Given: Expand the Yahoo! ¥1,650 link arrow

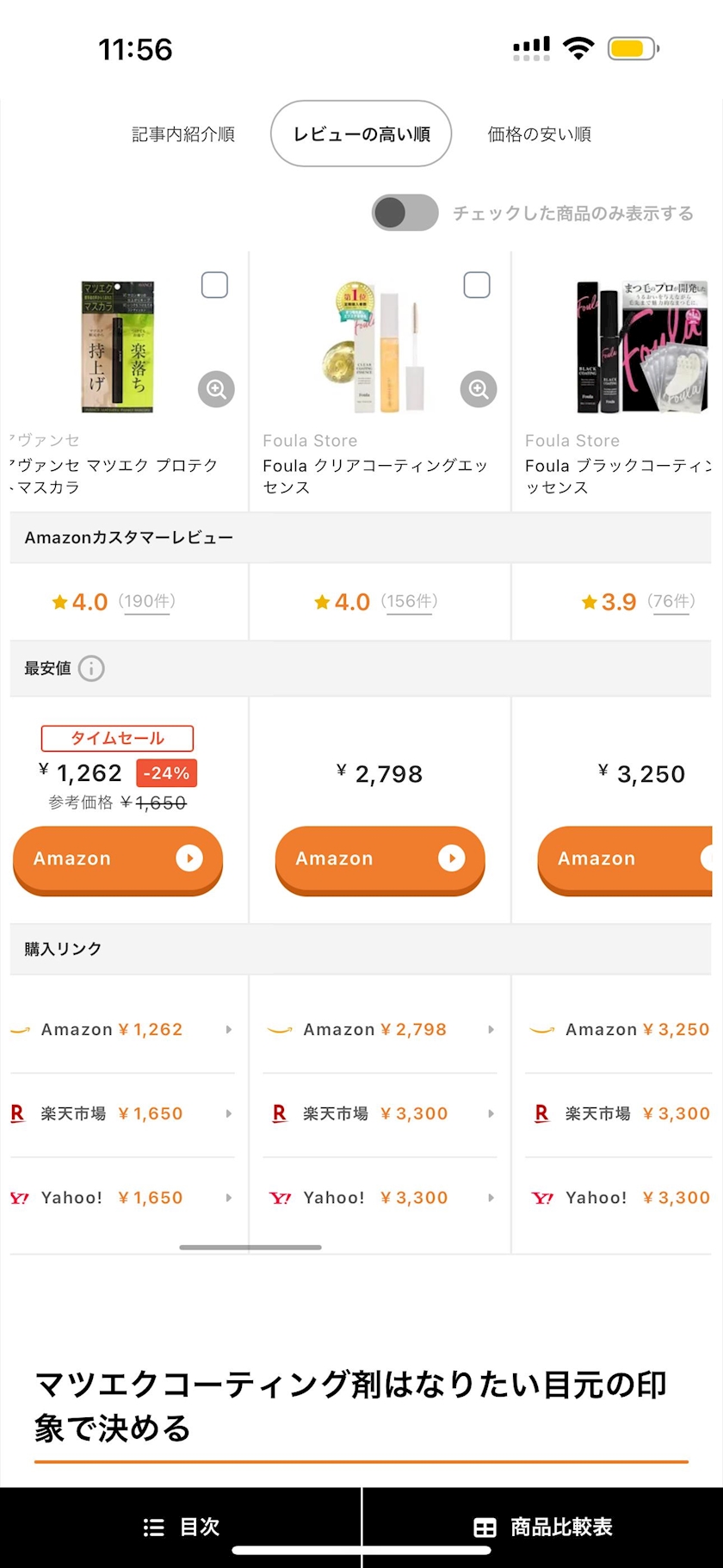Looking at the screenshot, I should point(229,1198).
